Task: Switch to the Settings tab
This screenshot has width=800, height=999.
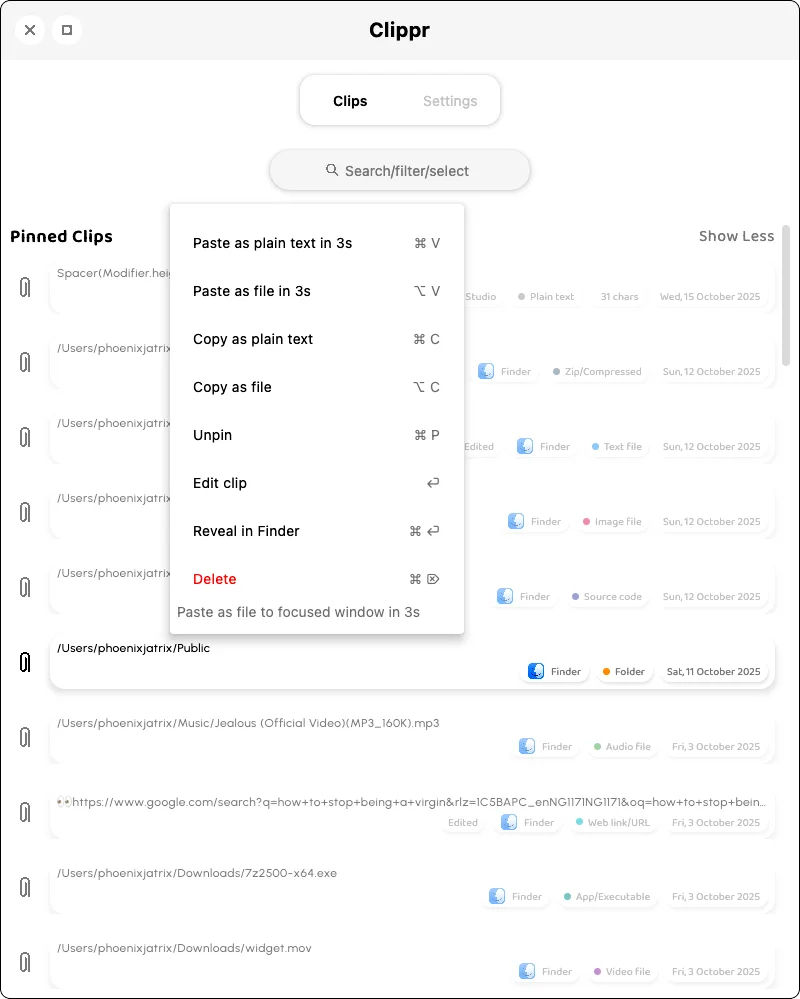Action: click(x=450, y=101)
